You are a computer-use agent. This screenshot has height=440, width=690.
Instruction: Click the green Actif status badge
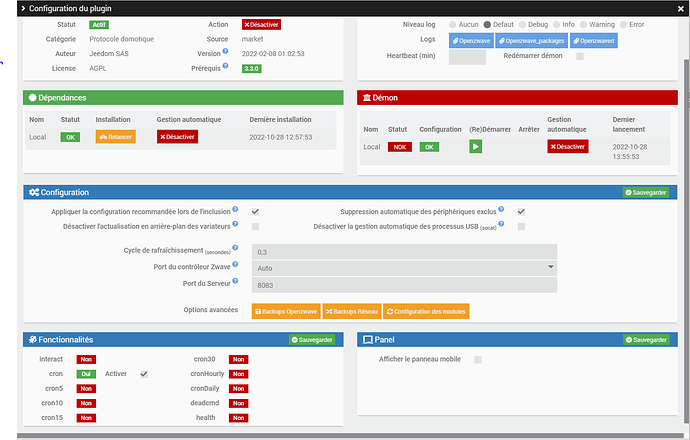click(99, 25)
